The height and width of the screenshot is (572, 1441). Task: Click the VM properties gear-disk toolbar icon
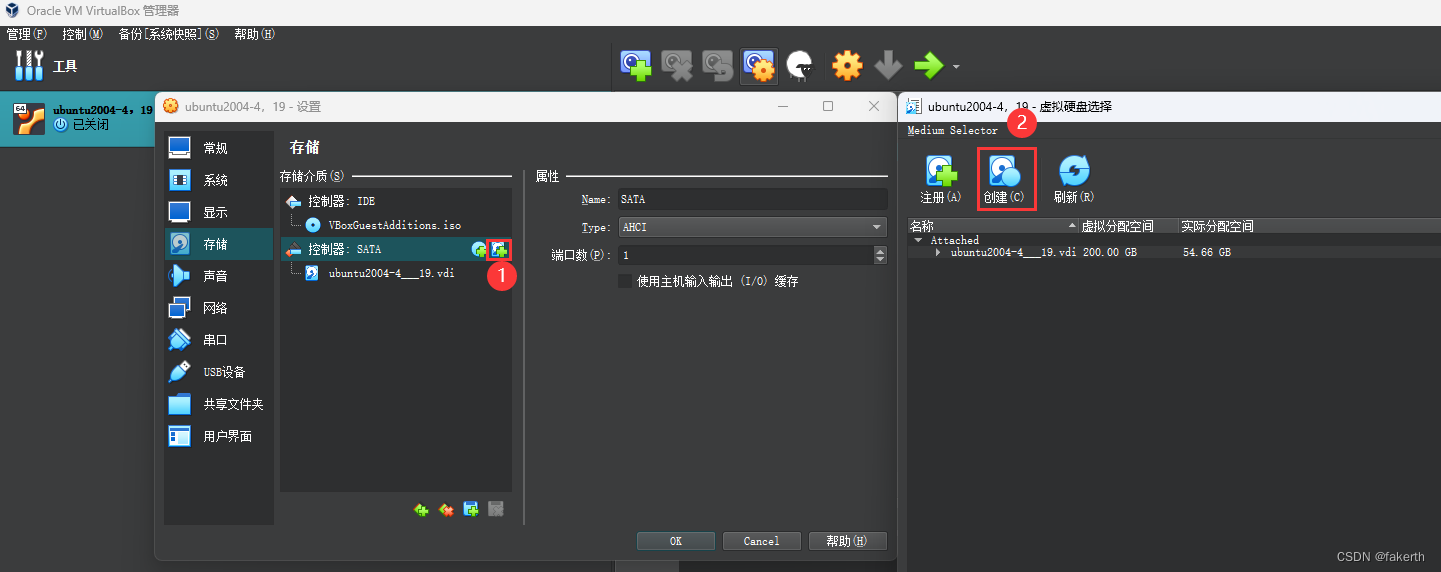tap(758, 66)
